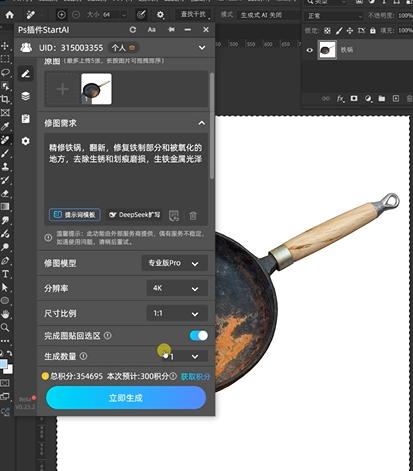Image resolution: width=413 pixels, height=471 pixels.
Task: Select the Frame tool
Action: tap(5, 113)
